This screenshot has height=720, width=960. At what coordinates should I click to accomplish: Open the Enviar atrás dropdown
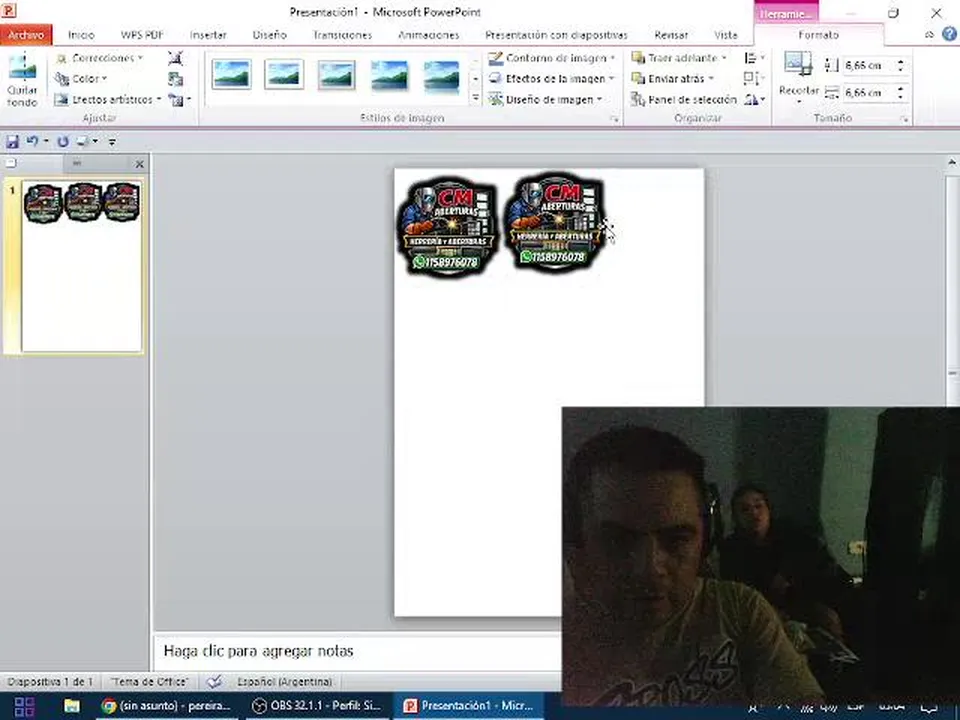tap(673, 78)
